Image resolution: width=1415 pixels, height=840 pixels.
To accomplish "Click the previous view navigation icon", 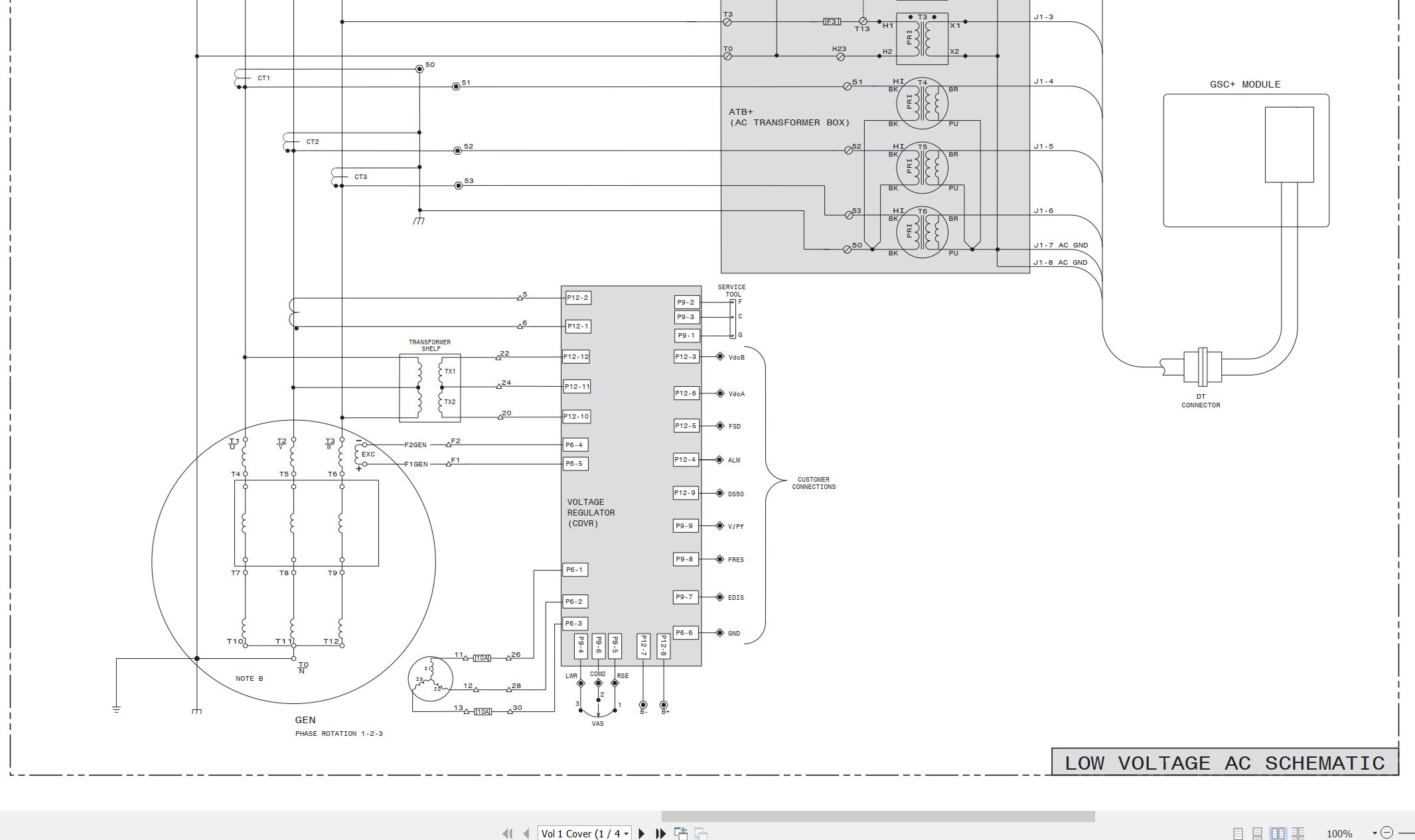I will pos(681,833).
